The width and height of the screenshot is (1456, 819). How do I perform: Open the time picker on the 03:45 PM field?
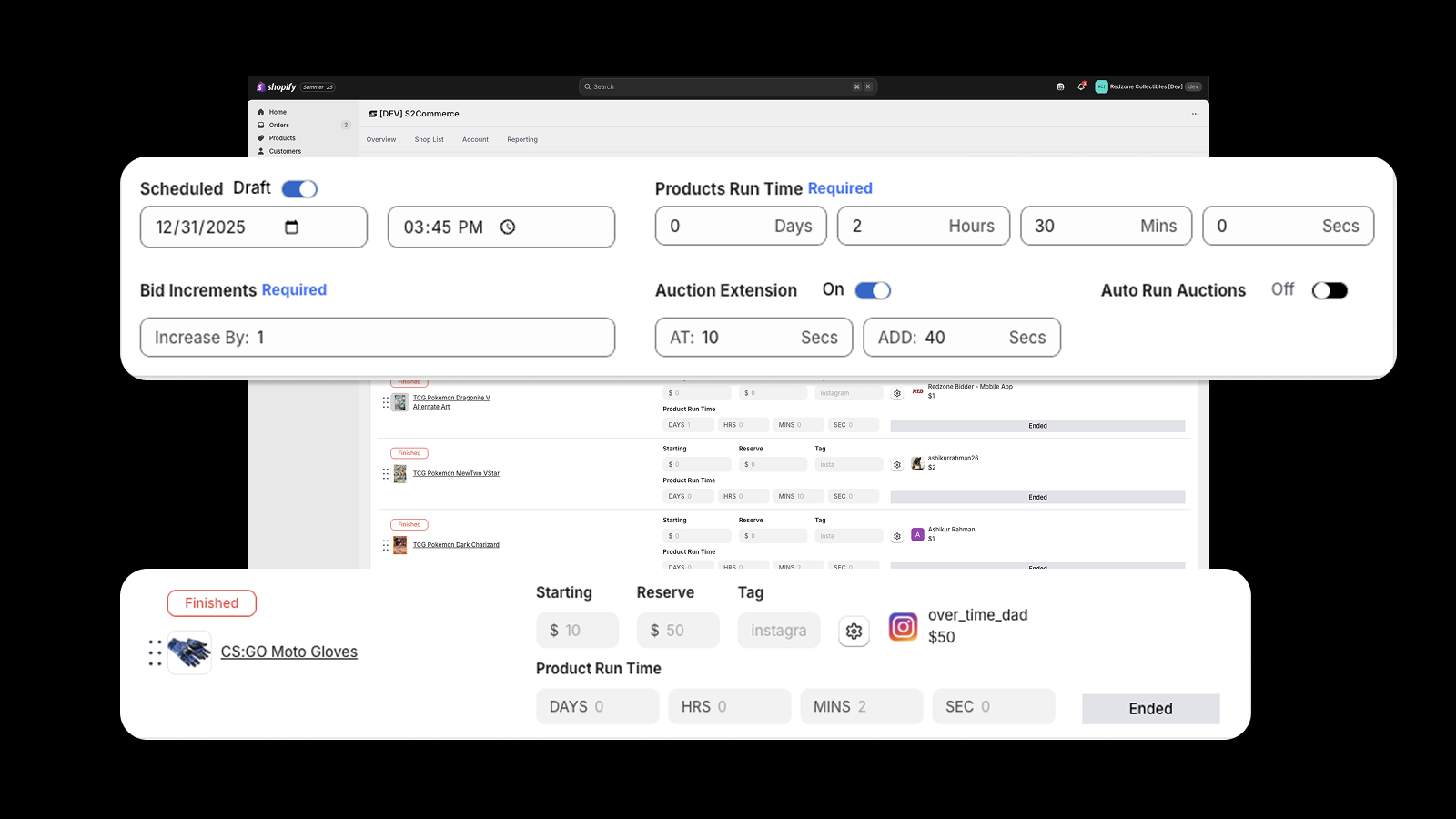point(506,227)
